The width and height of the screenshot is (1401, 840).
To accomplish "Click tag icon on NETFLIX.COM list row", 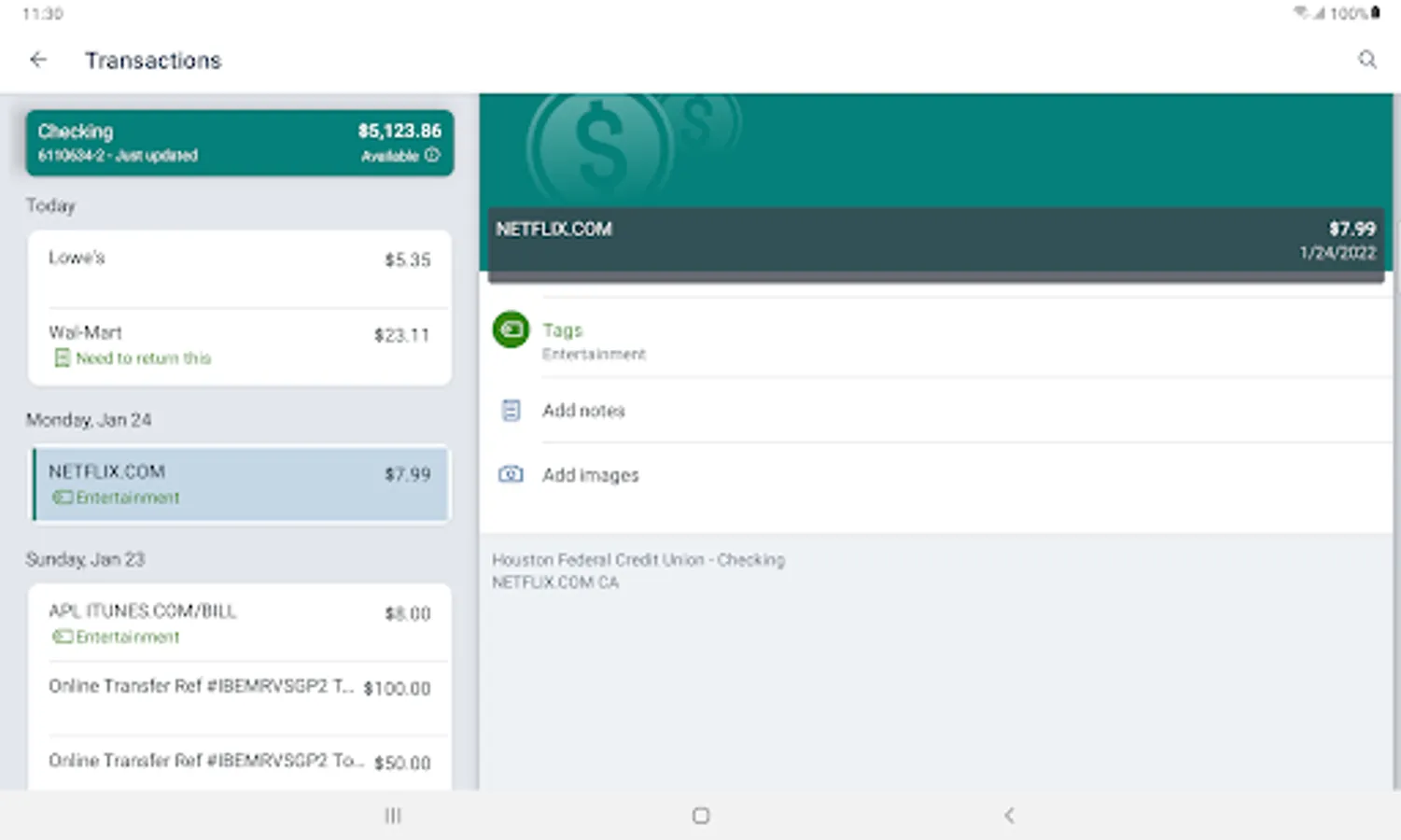I will 62,497.
